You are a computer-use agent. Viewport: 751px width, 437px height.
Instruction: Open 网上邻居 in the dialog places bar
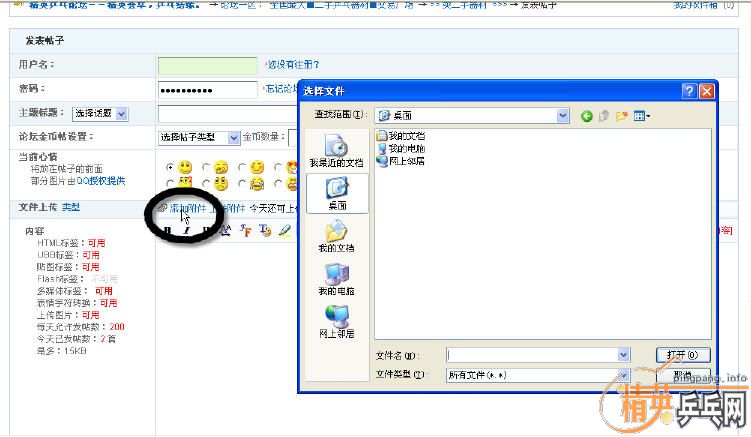coord(336,322)
